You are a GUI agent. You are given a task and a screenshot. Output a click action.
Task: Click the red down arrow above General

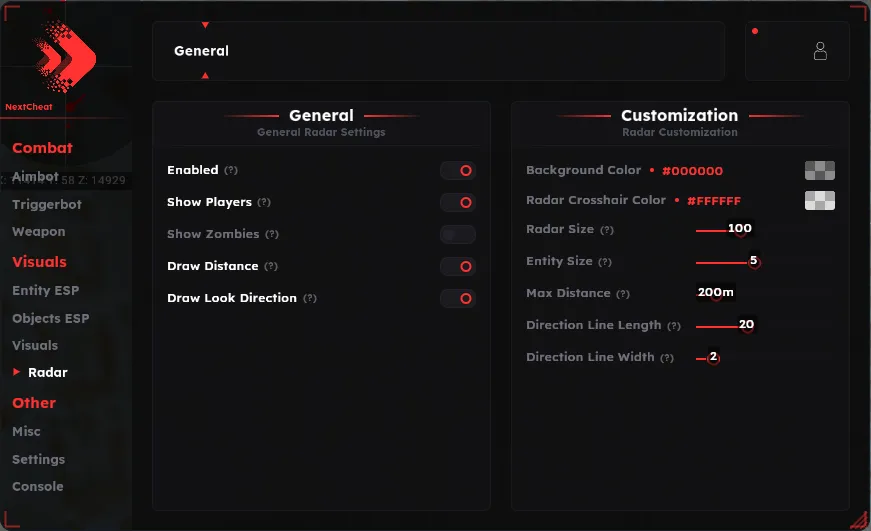(x=206, y=25)
